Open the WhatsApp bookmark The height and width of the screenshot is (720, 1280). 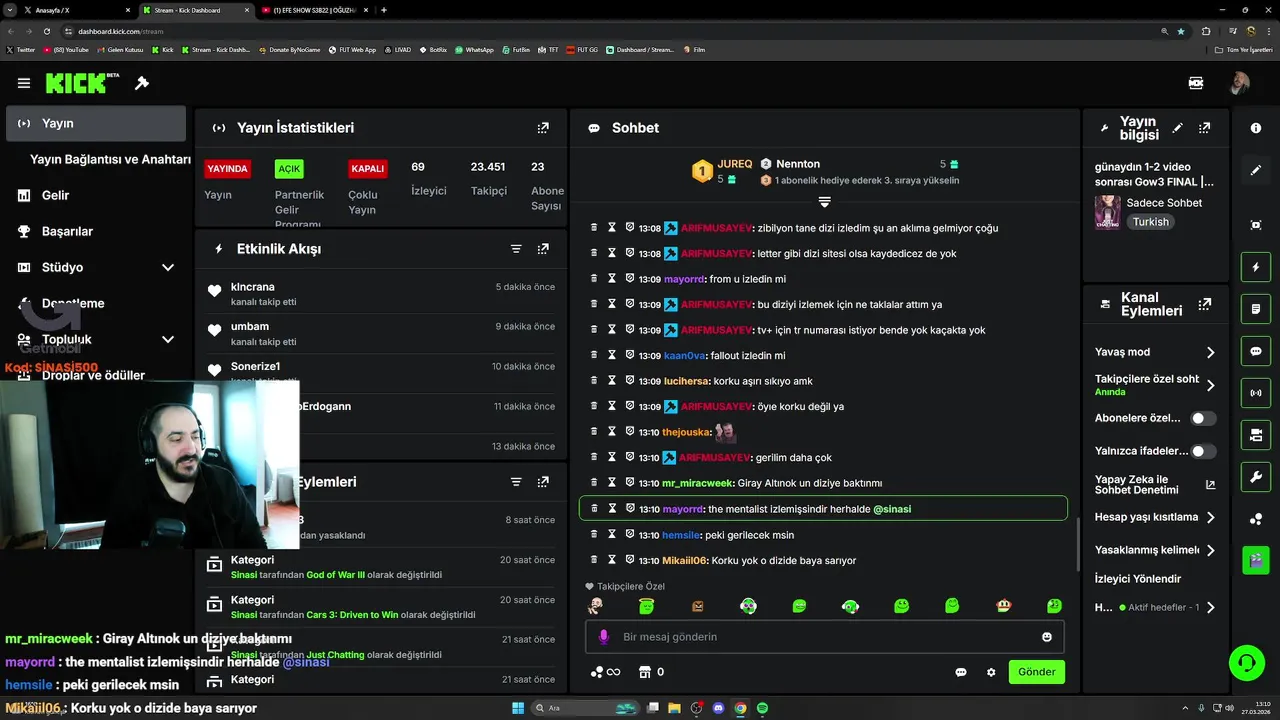(x=474, y=49)
